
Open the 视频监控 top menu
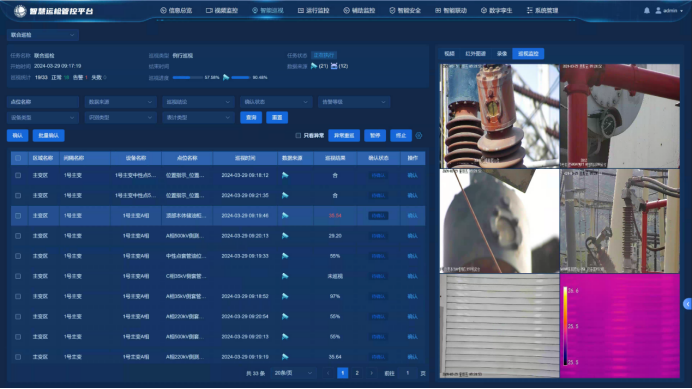(222, 10)
